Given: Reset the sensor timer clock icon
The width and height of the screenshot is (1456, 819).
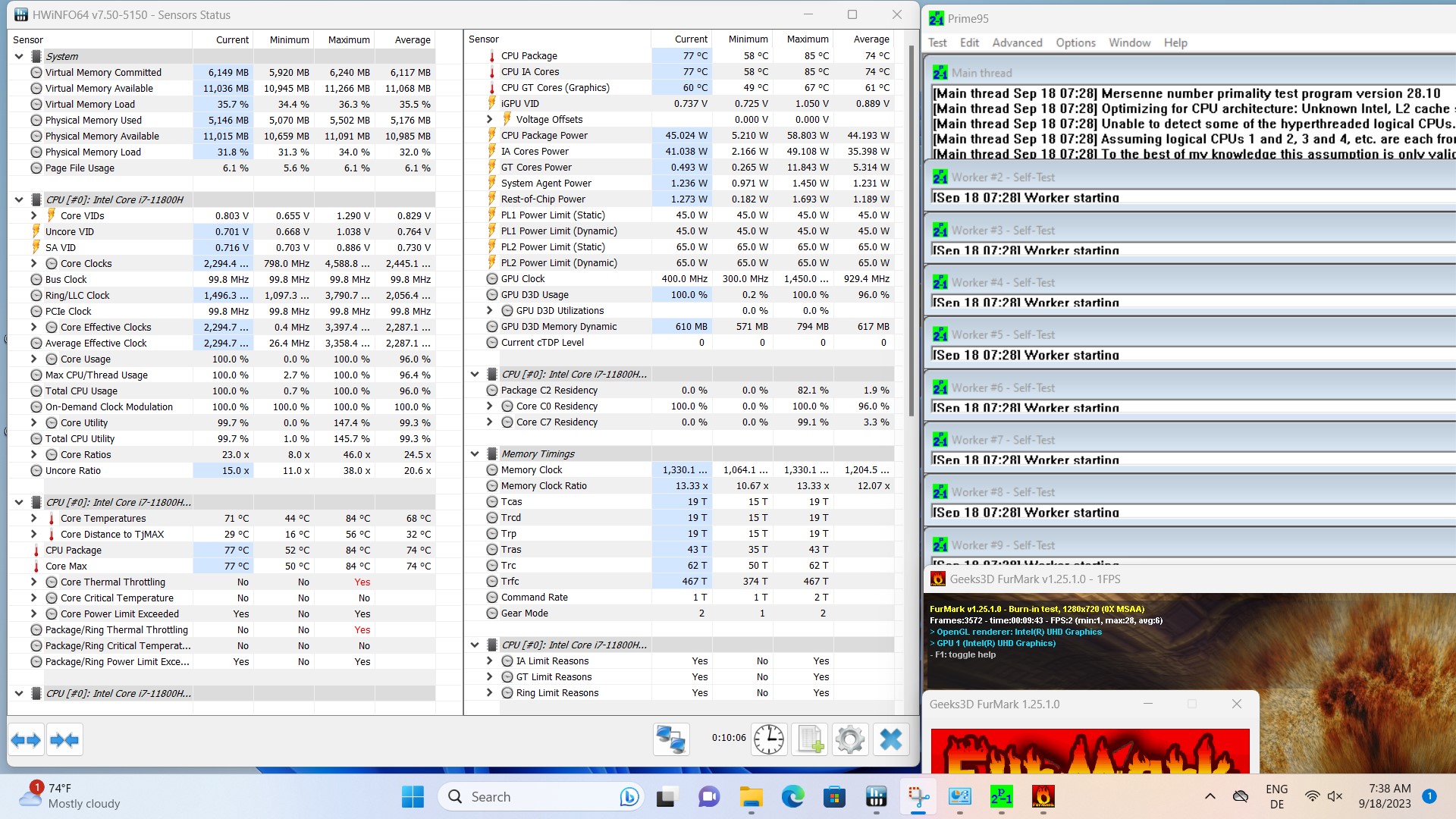Looking at the screenshot, I should pyautogui.click(x=768, y=739).
